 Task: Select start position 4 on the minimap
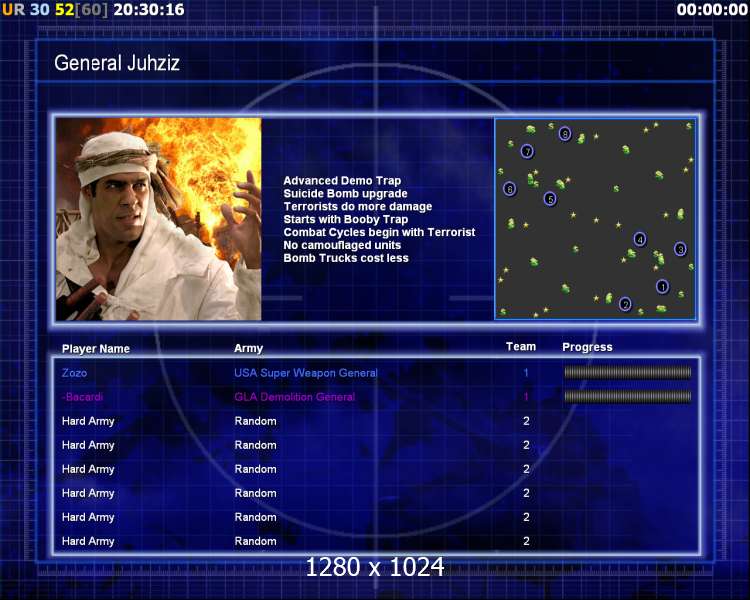(640, 239)
